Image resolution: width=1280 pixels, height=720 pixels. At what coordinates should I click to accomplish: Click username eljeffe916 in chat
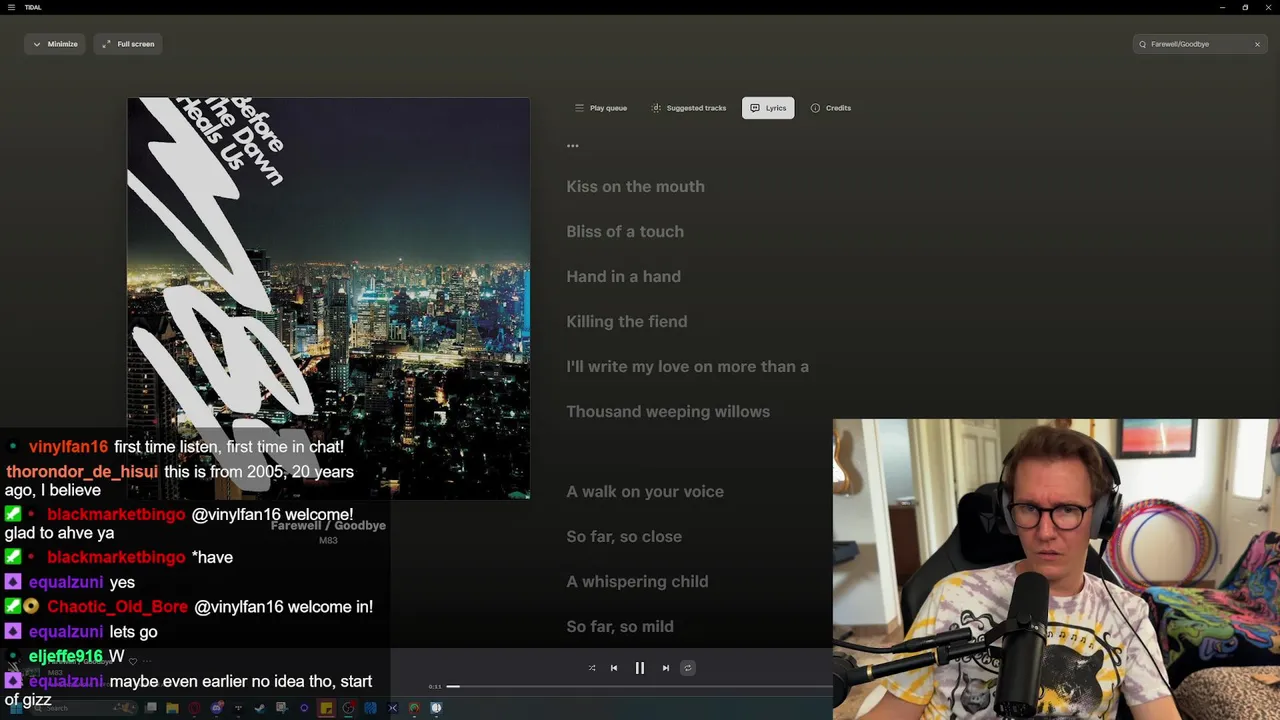point(66,657)
